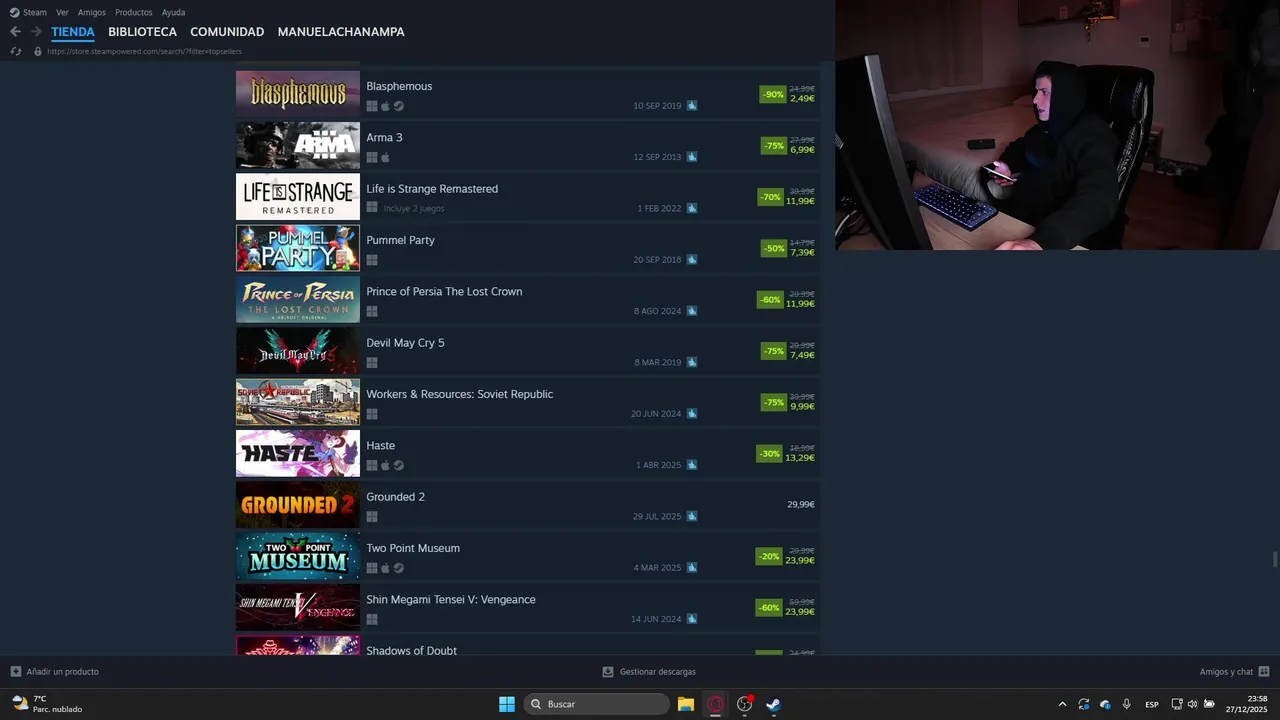Click the Shadows of Doubt title
Viewport: 1280px width, 720px height.
click(411, 650)
